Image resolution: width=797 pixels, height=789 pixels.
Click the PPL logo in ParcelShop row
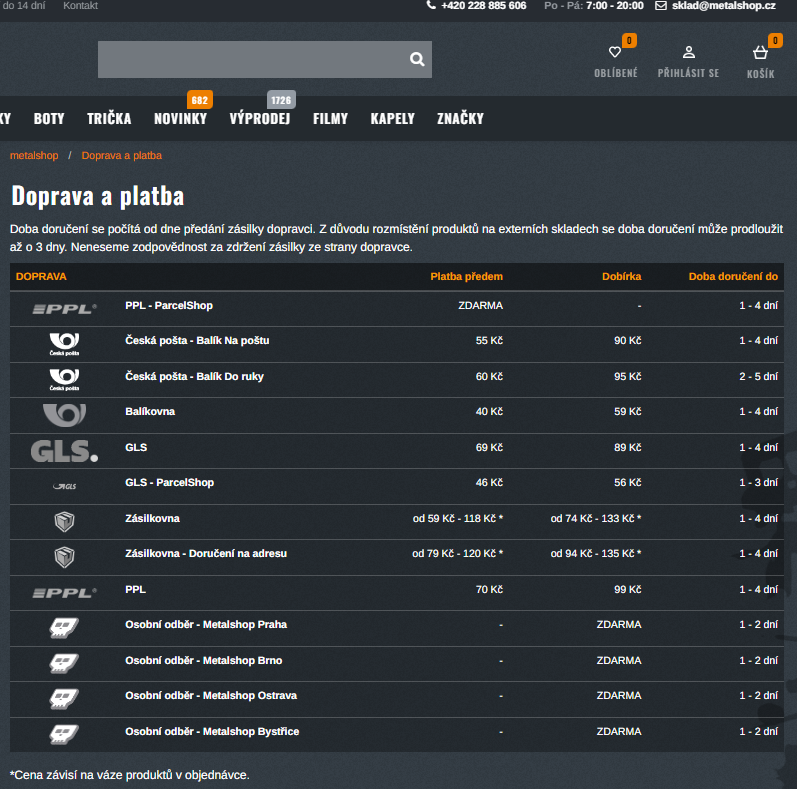(65, 309)
